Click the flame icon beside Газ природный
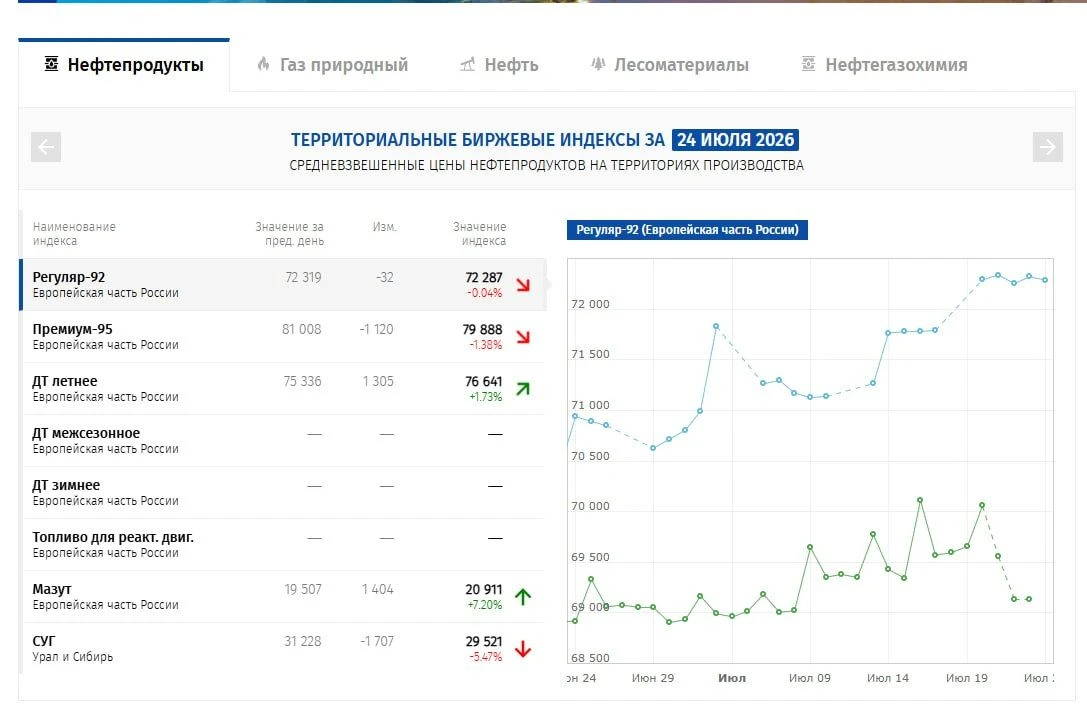 coord(263,64)
